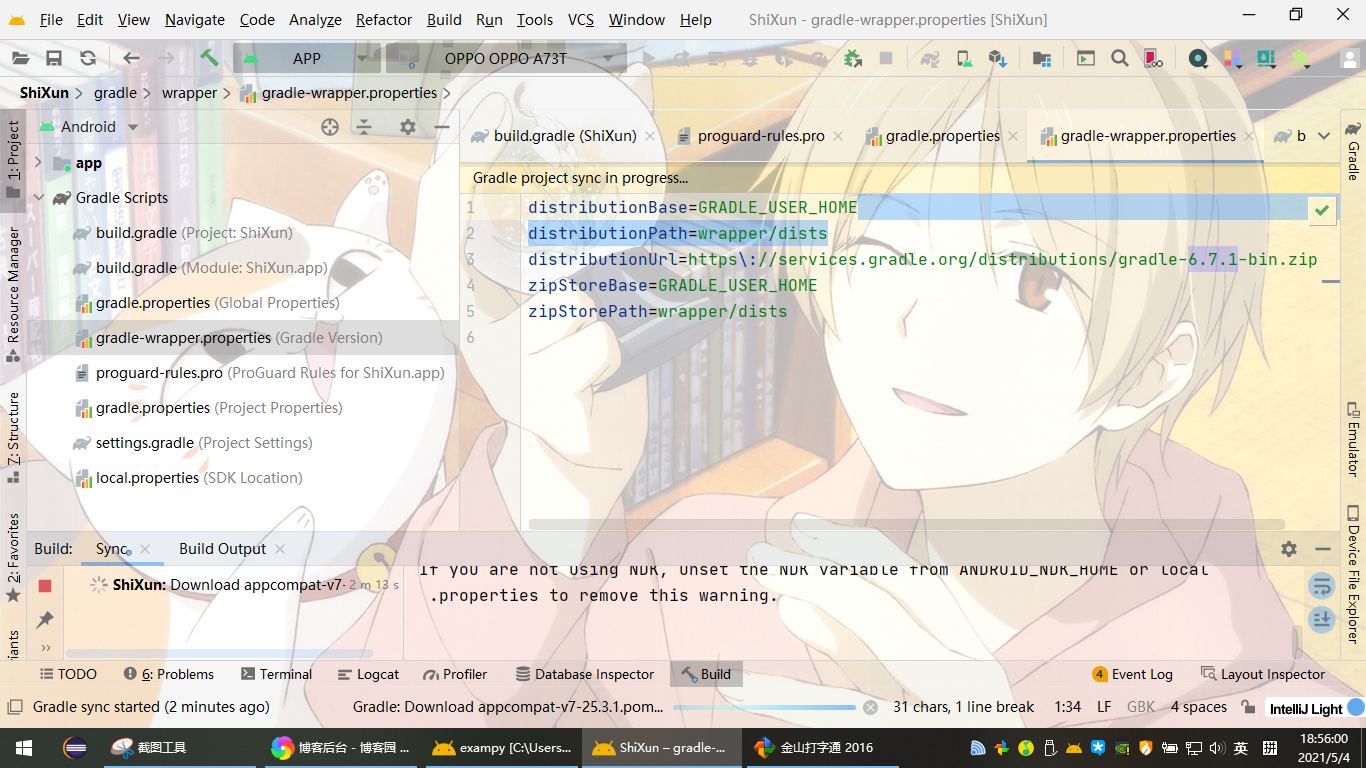Toggle read-only lock icon in status bar
The height and width of the screenshot is (768, 1366).
[x=1247, y=707]
